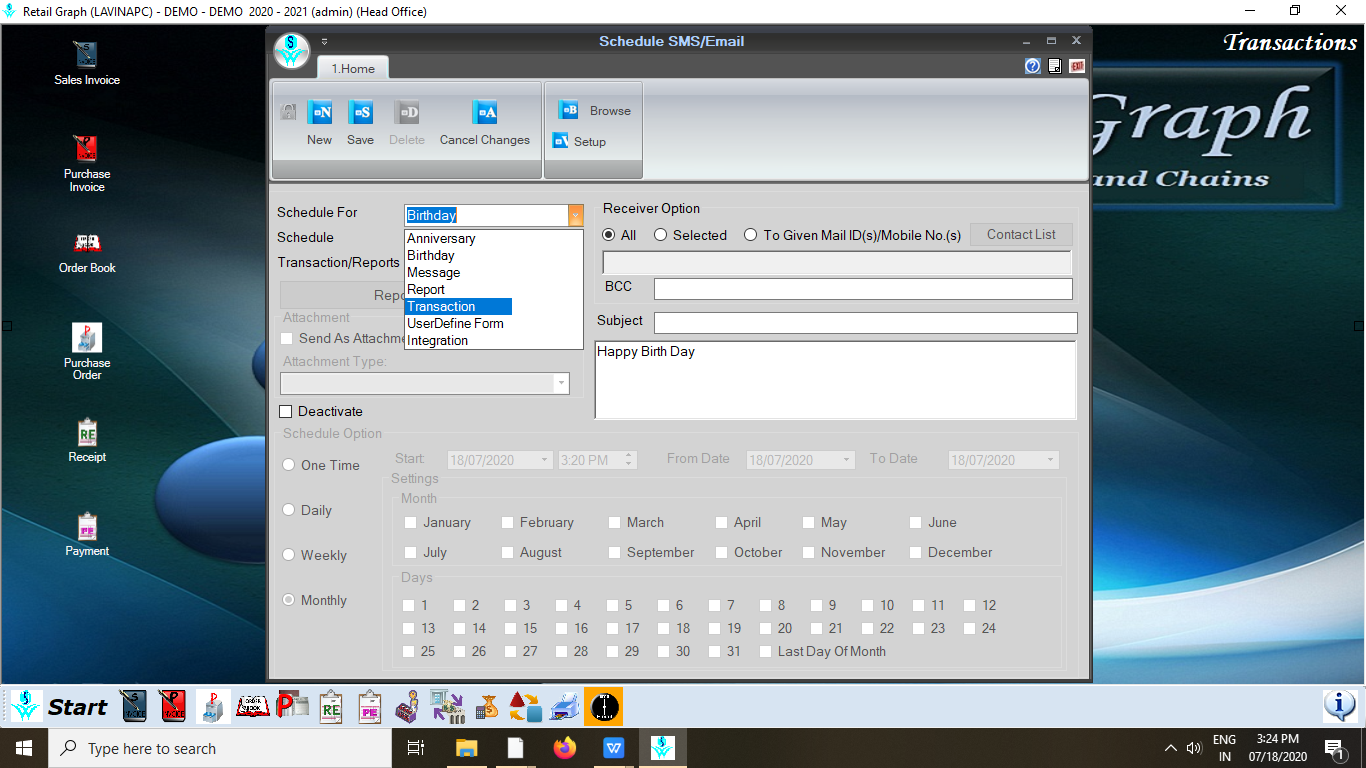Viewport: 1366px width, 768px height.
Task: Click the Start button in app bar
Action: pos(59,706)
